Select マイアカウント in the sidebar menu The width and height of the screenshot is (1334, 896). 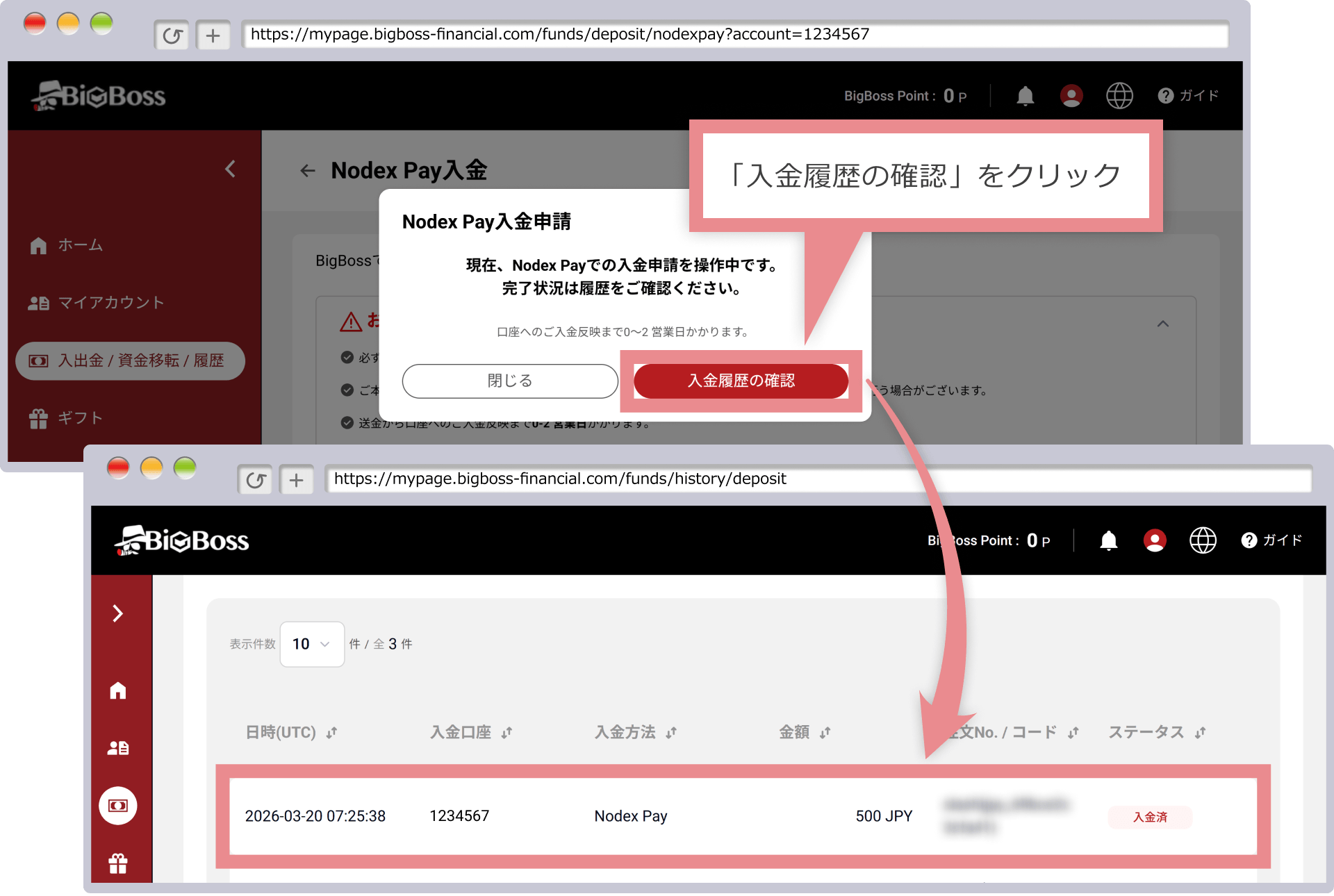point(97,303)
